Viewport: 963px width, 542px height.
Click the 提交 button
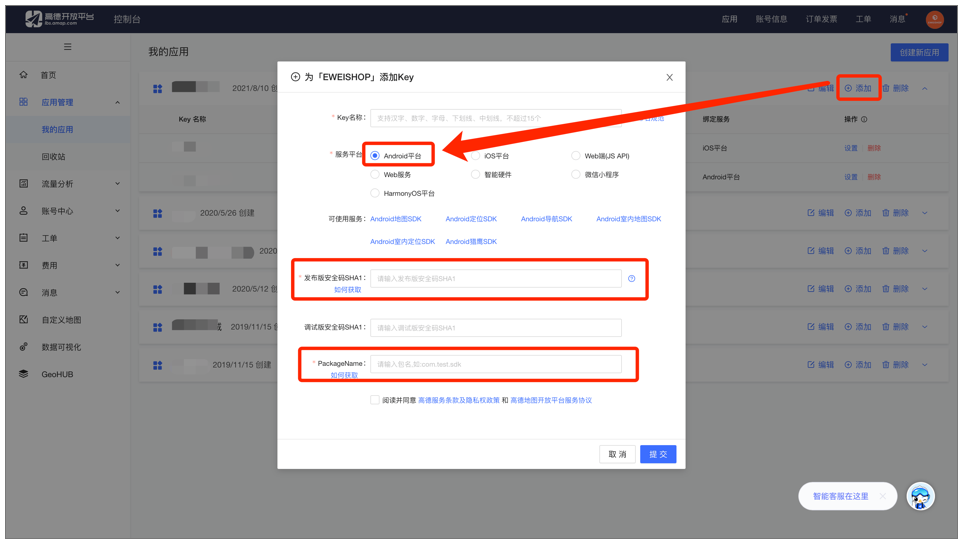coord(658,454)
